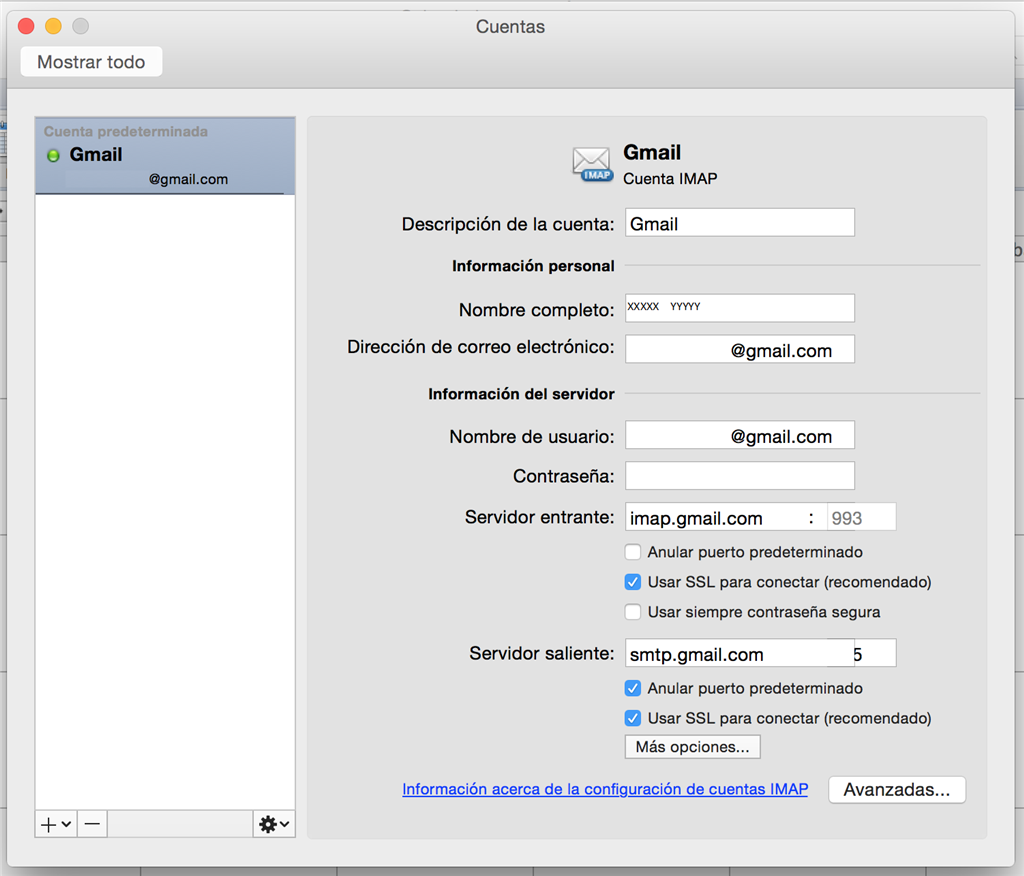The width and height of the screenshot is (1024, 876).
Task: Click the IMAP envelope account icon
Action: click(x=592, y=164)
